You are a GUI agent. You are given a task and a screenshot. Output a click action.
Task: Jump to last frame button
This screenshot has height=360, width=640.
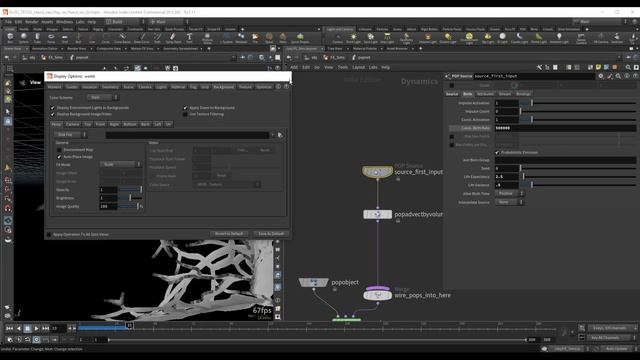click(x=45, y=328)
